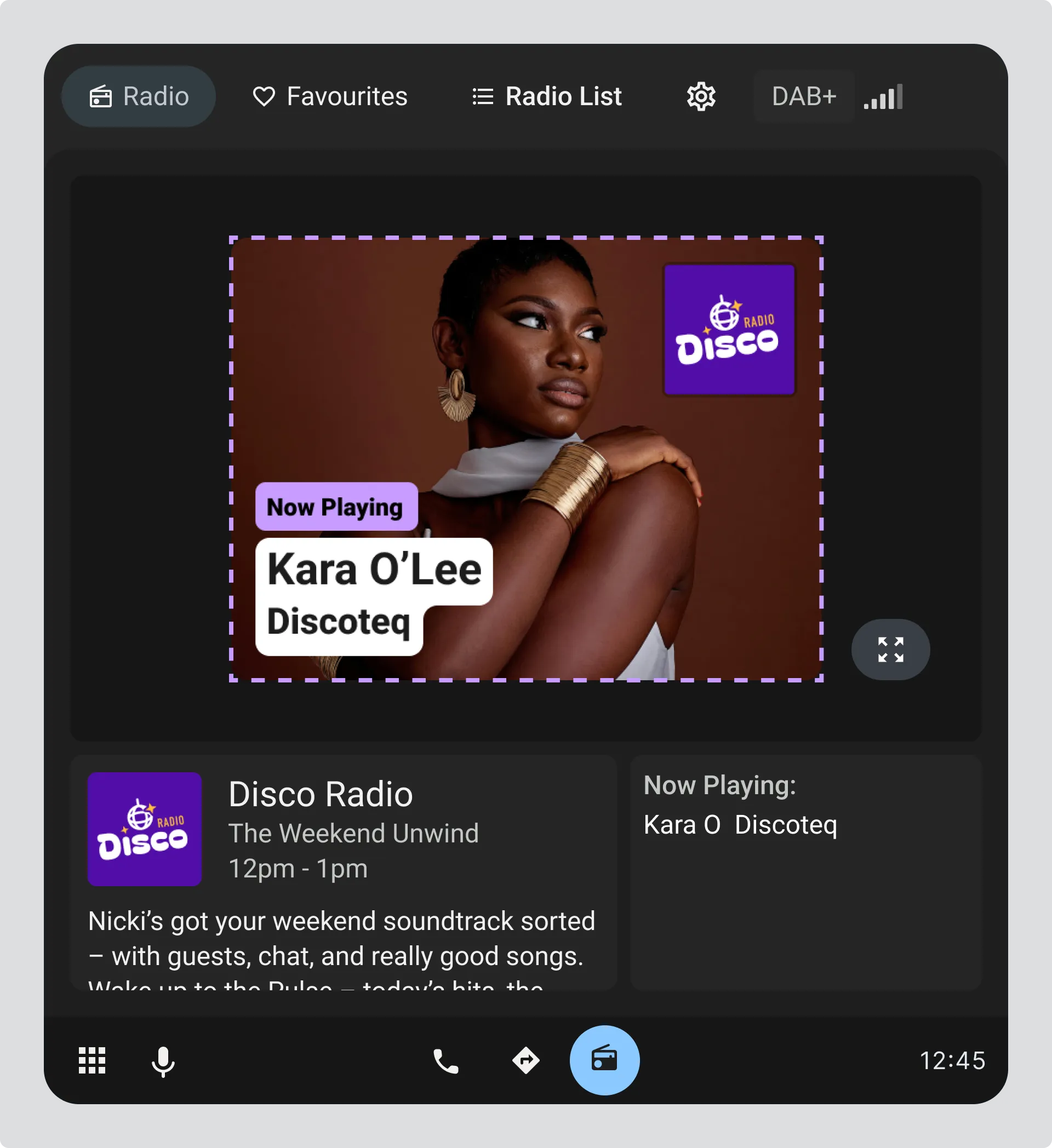Viewport: 1052px width, 1148px height.
Task: Check the signal strength bars icon
Action: pos(883,97)
